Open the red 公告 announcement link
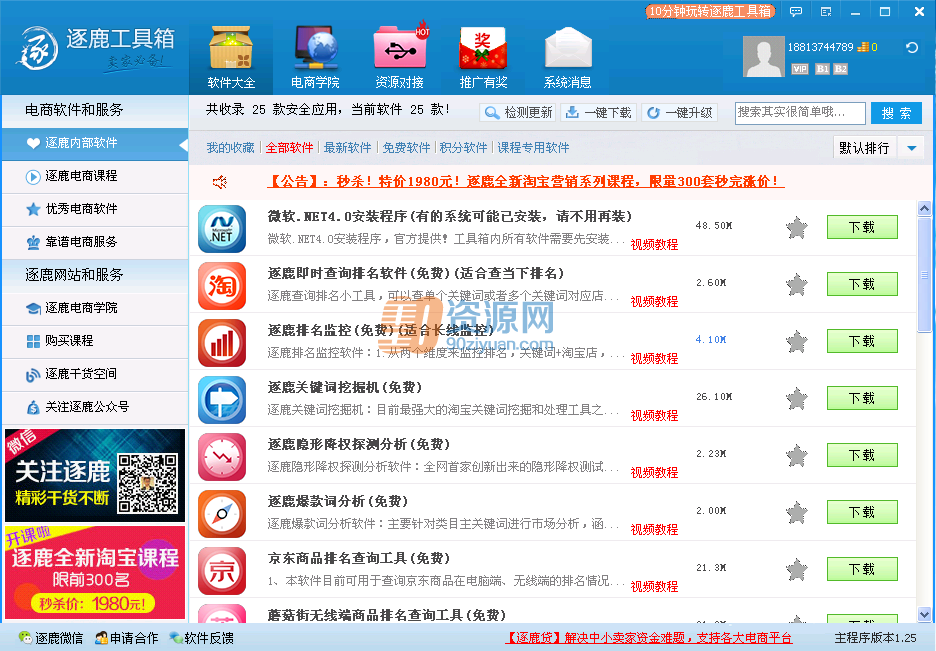Screen dimensions: 936x651 pyautogui.click(x=525, y=181)
